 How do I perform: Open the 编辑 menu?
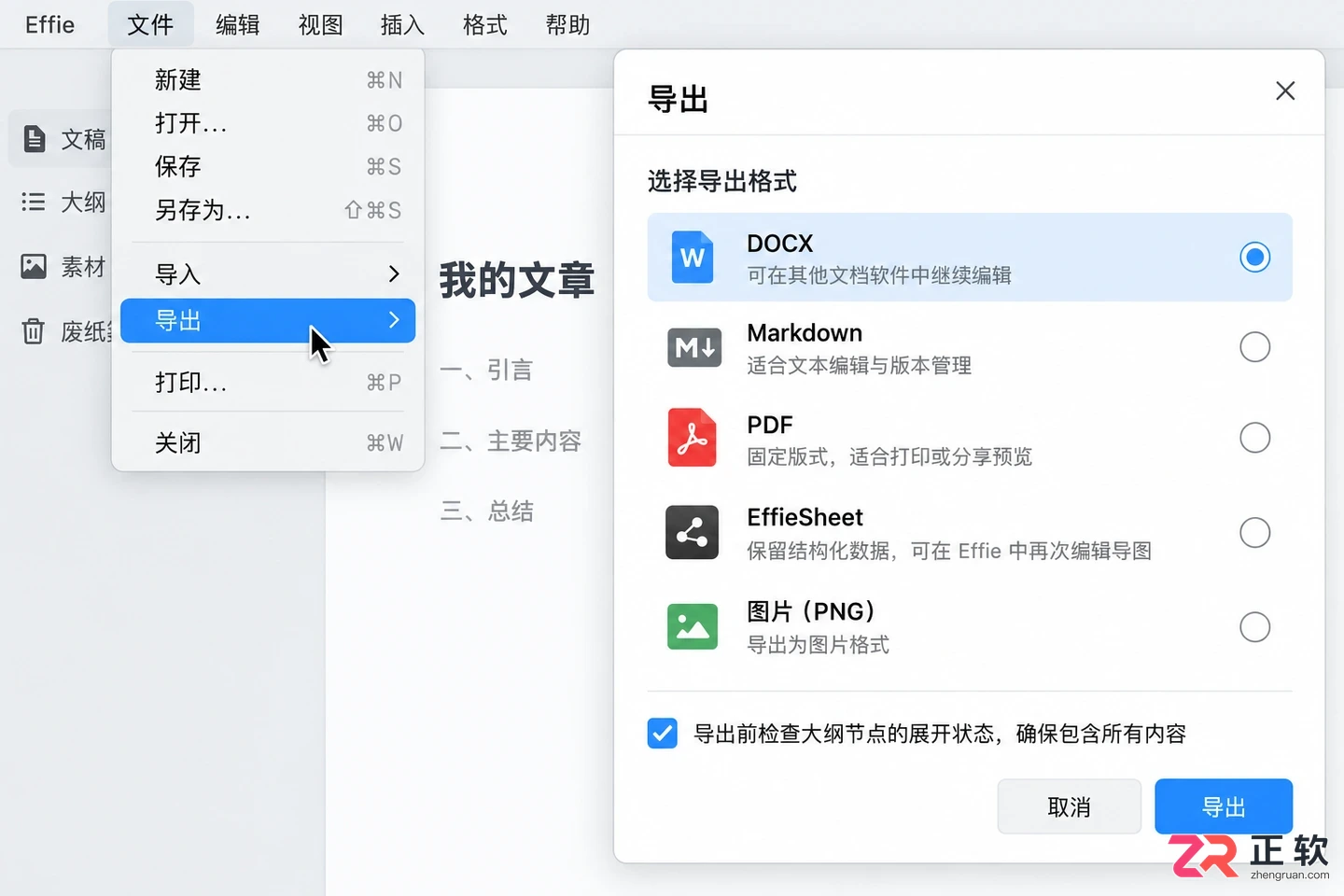point(237,24)
